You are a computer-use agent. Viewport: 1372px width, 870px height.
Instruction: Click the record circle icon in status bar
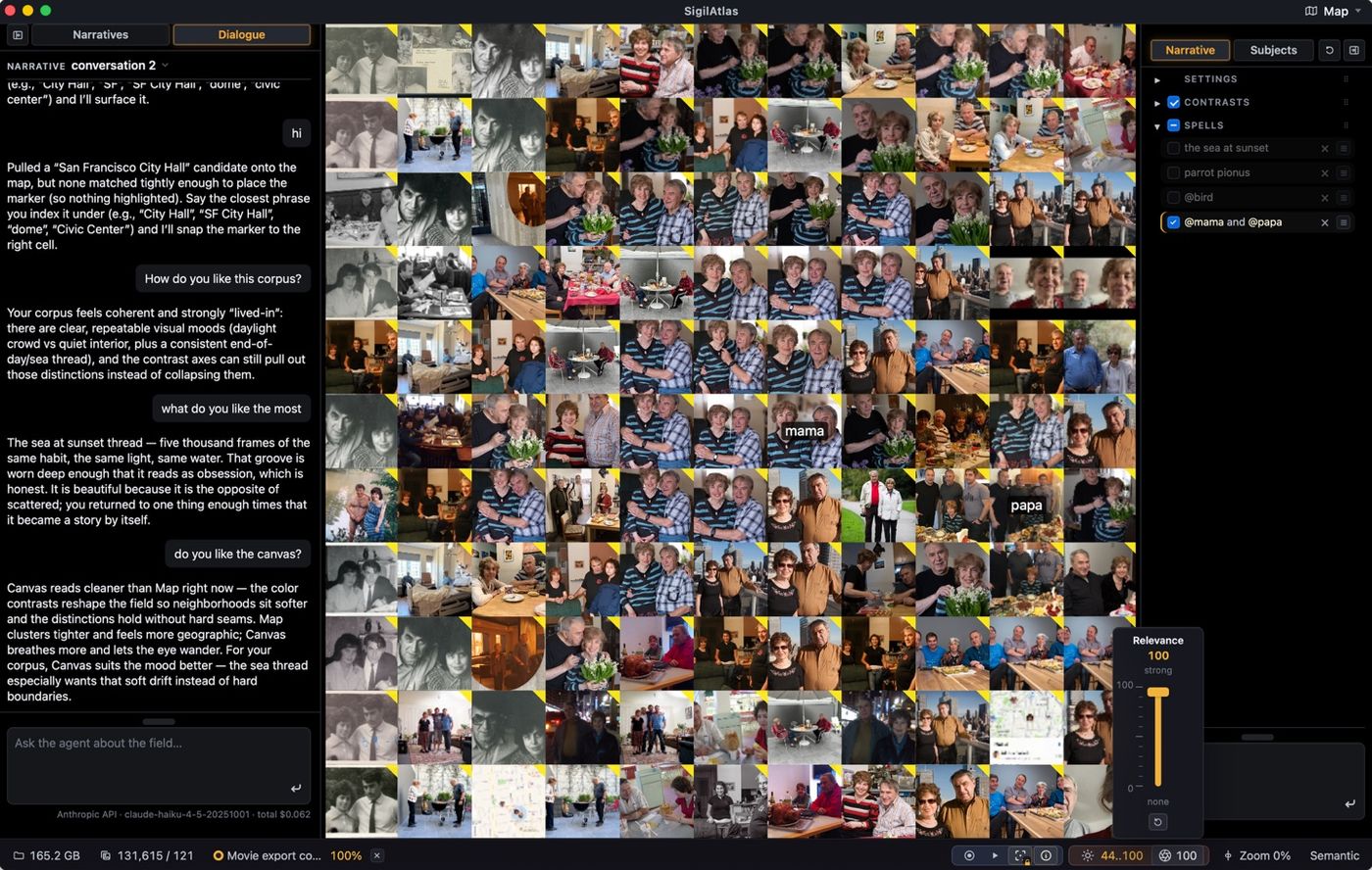tap(969, 855)
